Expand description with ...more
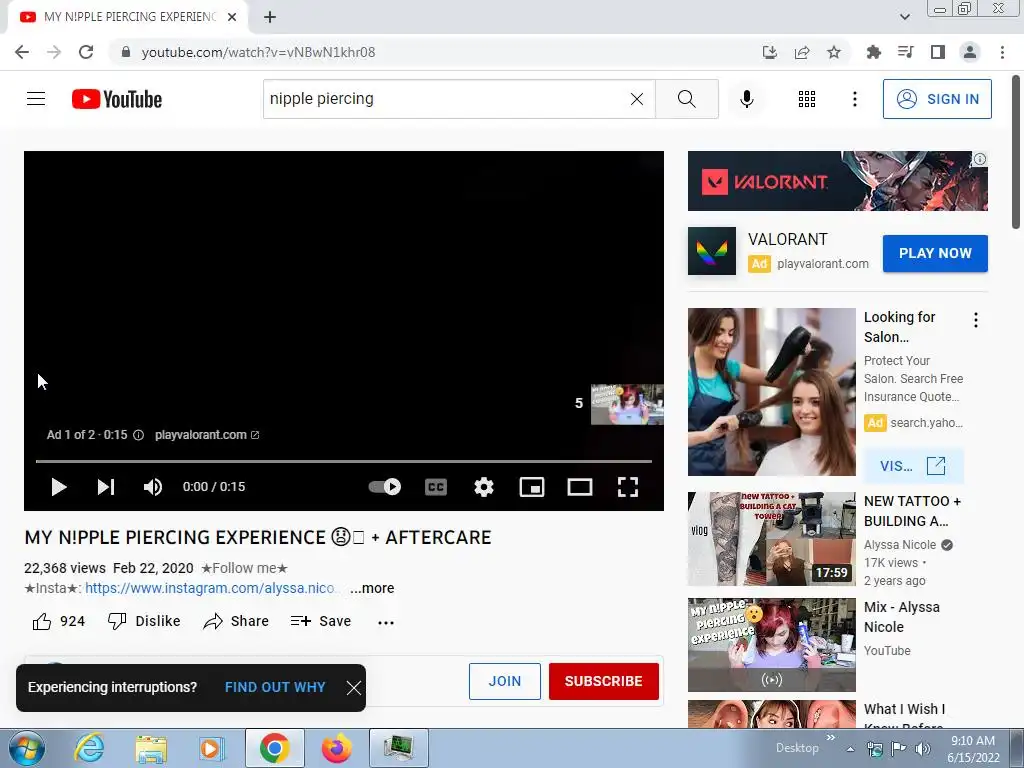Screen dimensions: 1024x768 click(372, 588)
